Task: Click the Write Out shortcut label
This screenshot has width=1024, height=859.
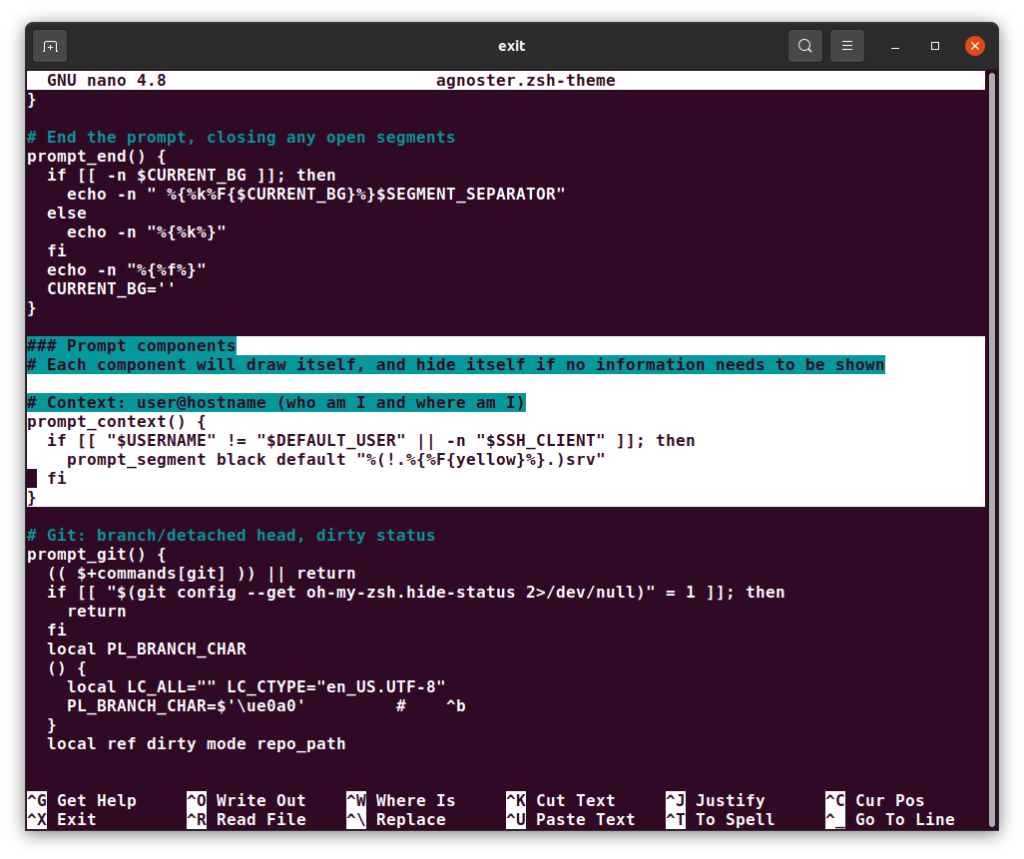Action: tap(260, 800)
